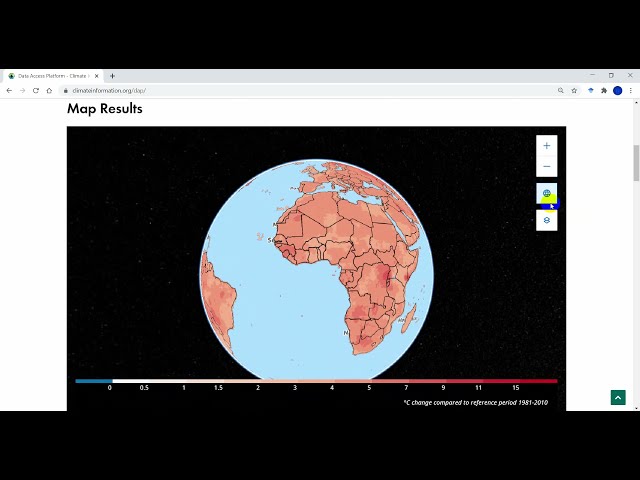Close the Data Access Platform tab
Viewport: 640px width, 480px height.
tap(97, 76)
